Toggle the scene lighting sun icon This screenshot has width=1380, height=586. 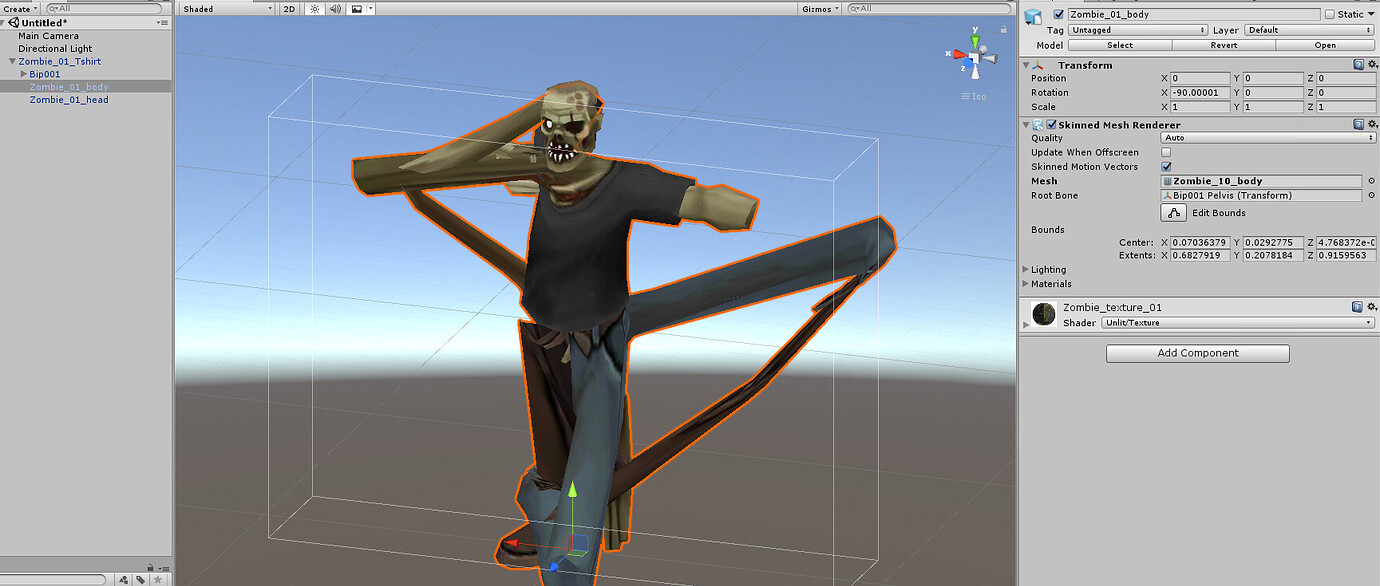(x=313, y=8)
